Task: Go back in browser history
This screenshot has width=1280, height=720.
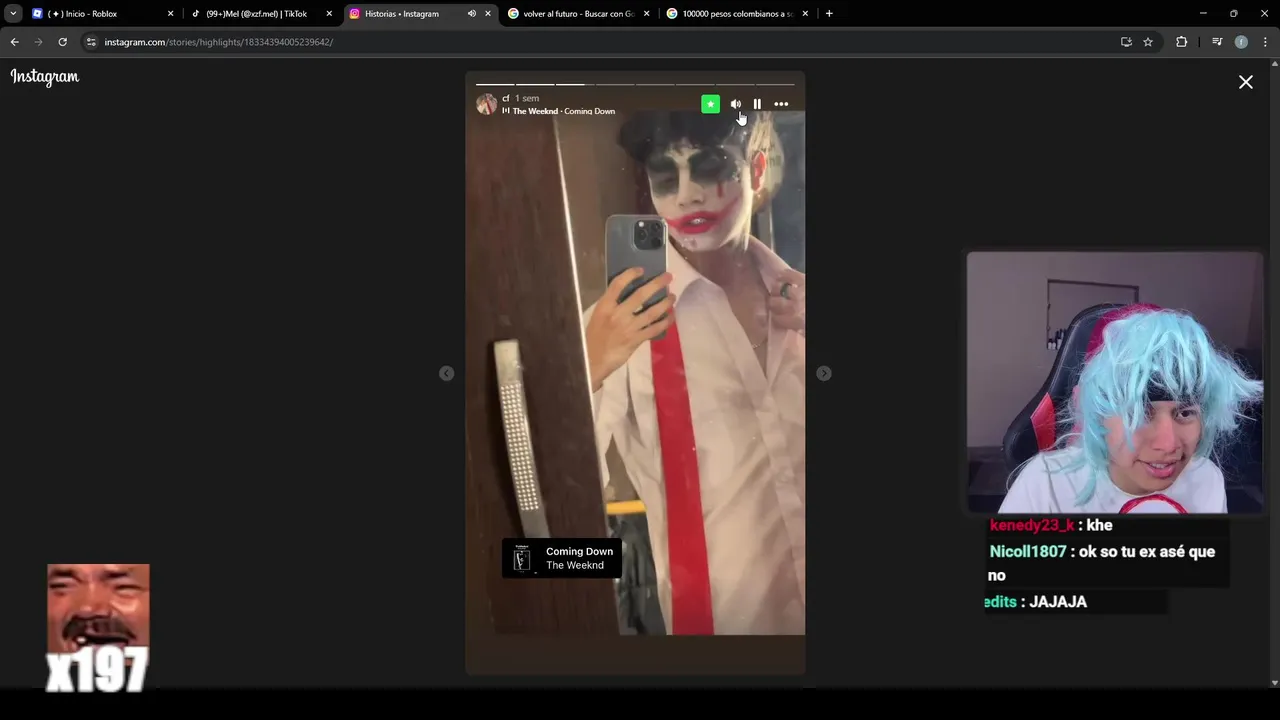Action: coord(14,42)
